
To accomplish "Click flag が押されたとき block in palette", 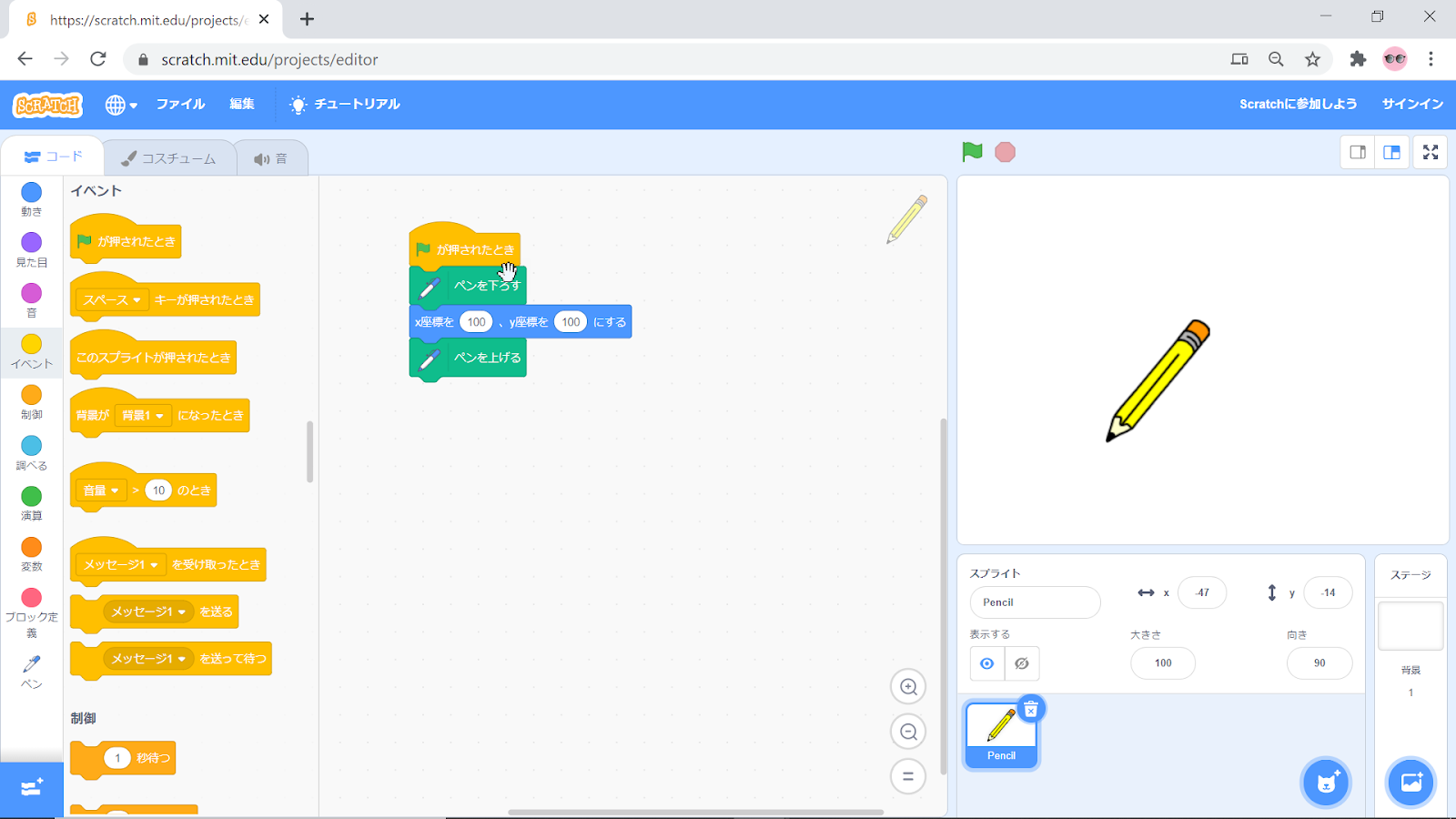I will point(126,239).
